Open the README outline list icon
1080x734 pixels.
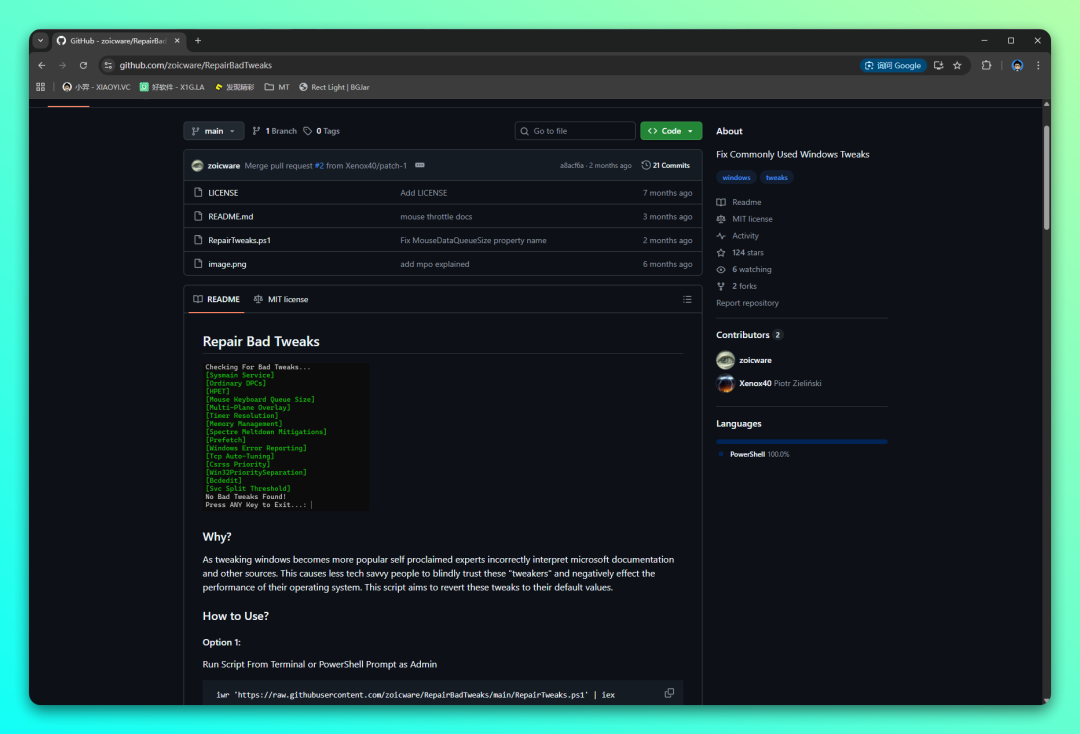(687, 299)
